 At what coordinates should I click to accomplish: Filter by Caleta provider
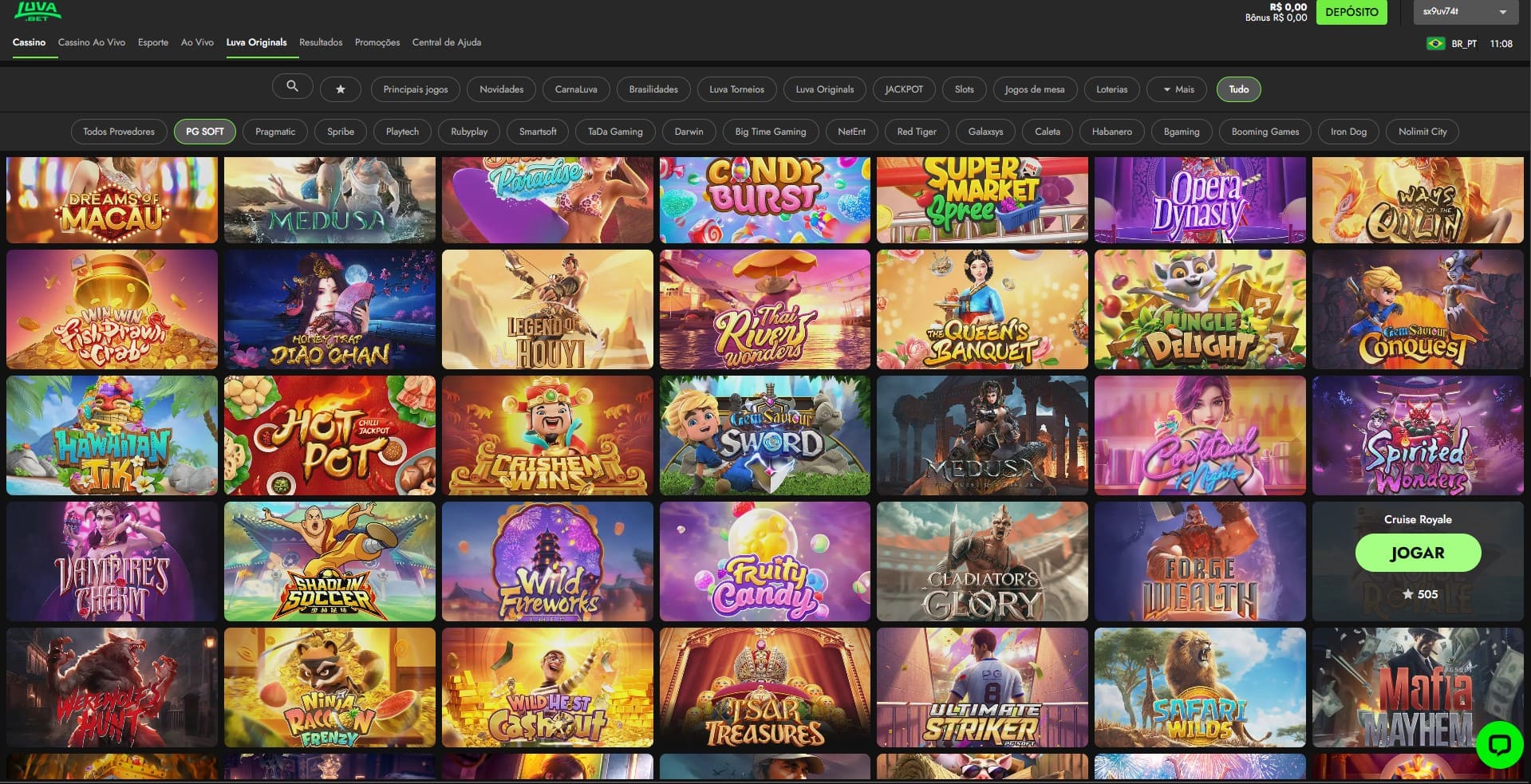click(1048, 132)
